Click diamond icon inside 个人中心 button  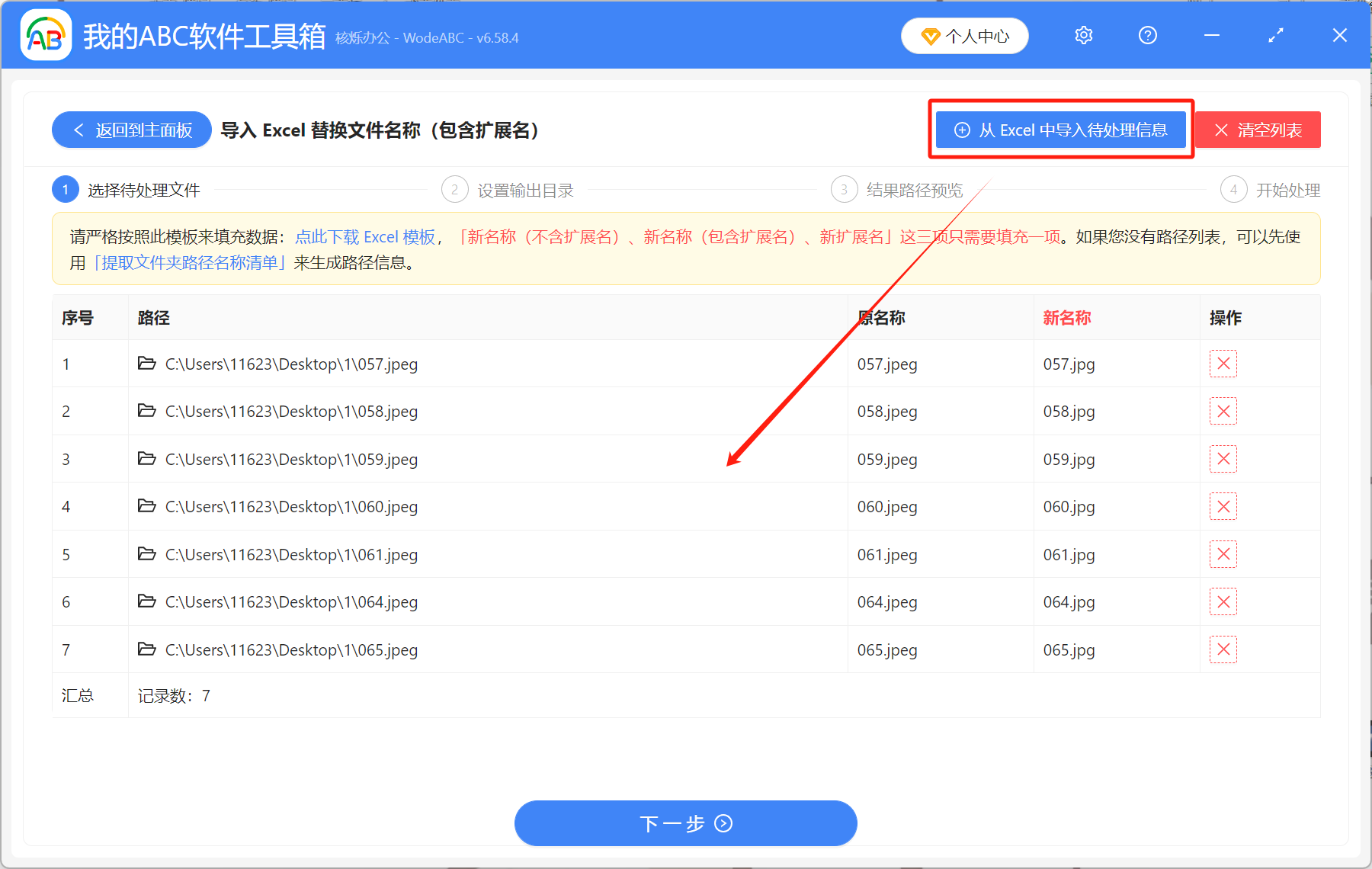pos(930,35)
